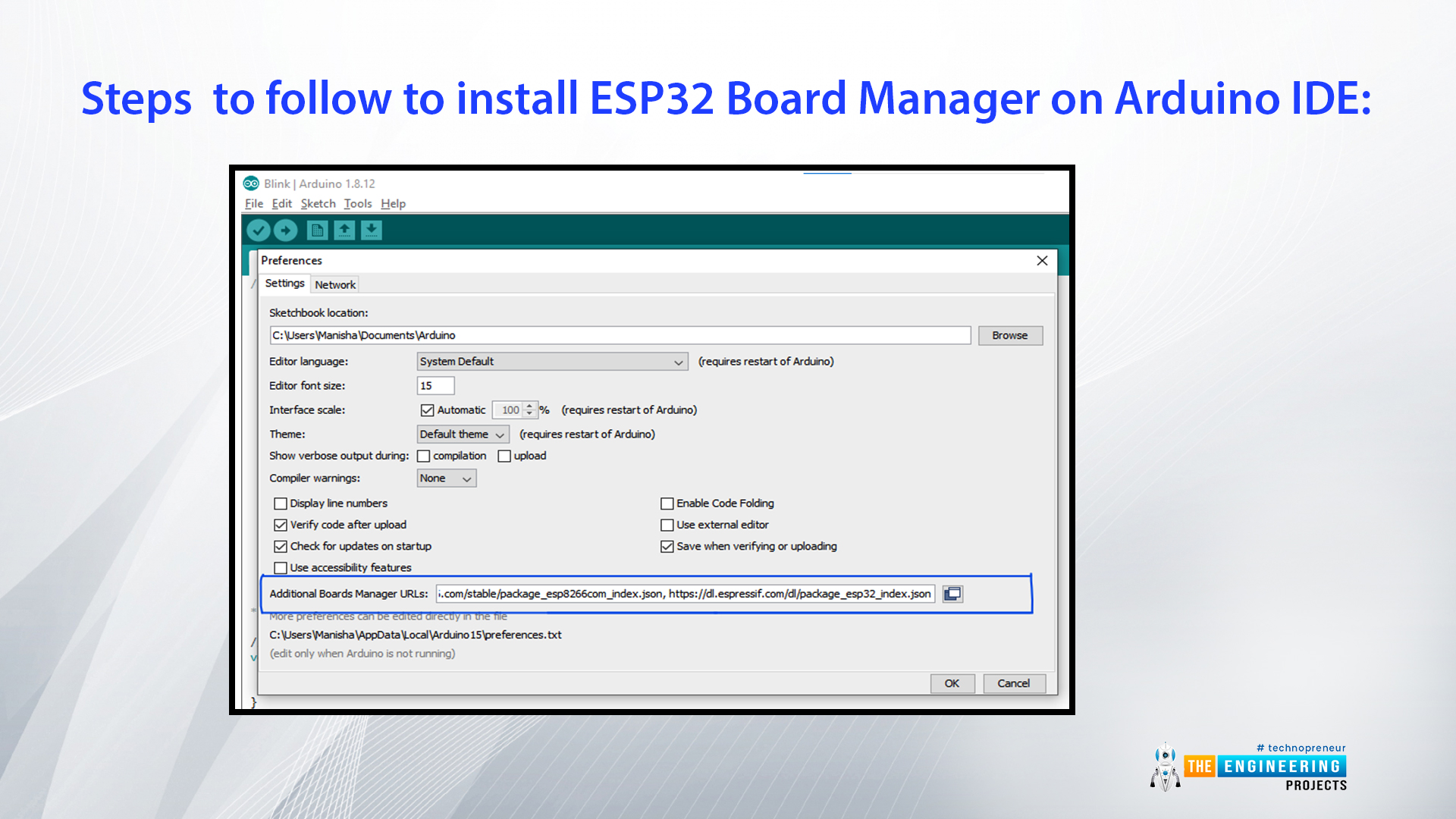Viewport: 1456px width, 819px height.
Task: Click the interface scale percentage field
Action: [509, 410]
